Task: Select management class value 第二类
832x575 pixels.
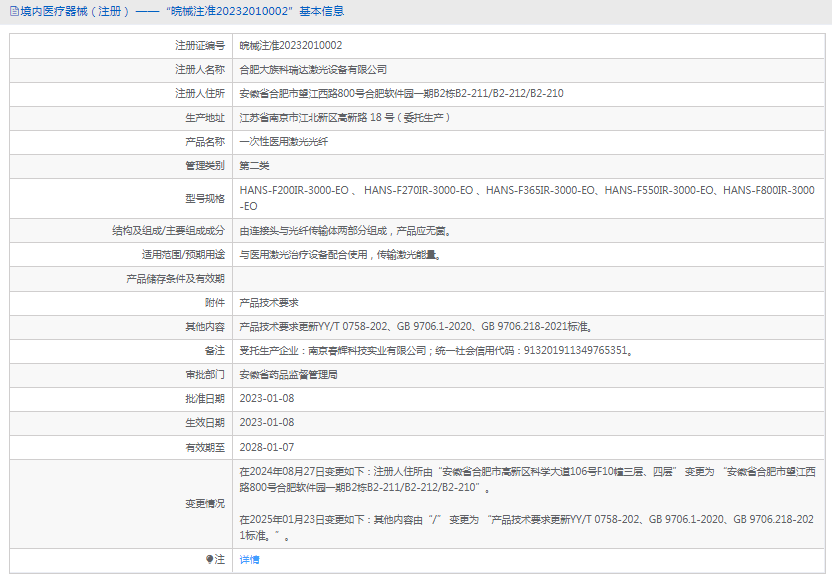Action: (x=254, y=165)
